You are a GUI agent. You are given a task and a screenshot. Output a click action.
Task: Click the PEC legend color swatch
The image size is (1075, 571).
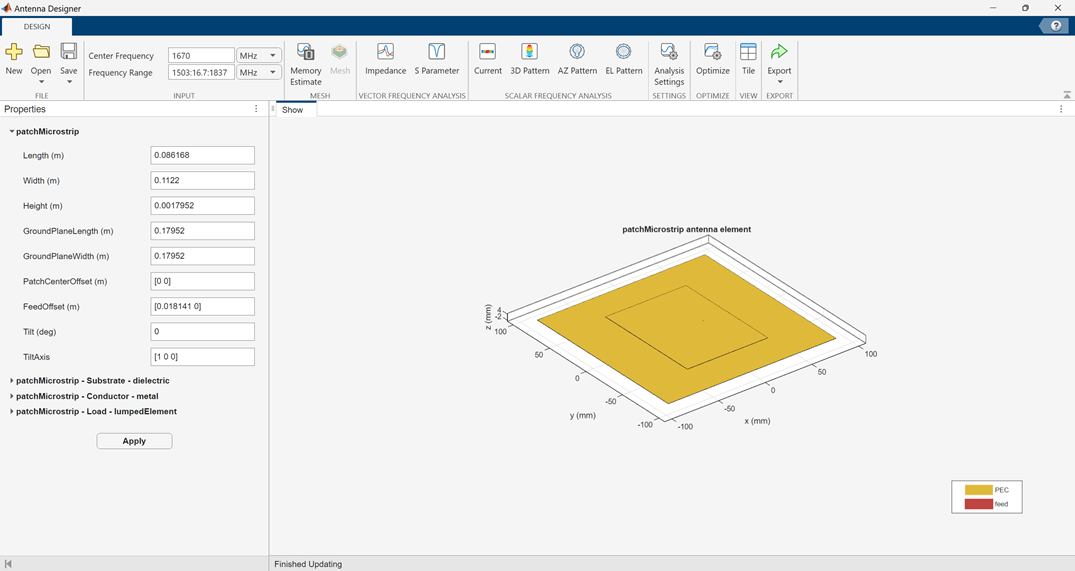pos(977,490)
